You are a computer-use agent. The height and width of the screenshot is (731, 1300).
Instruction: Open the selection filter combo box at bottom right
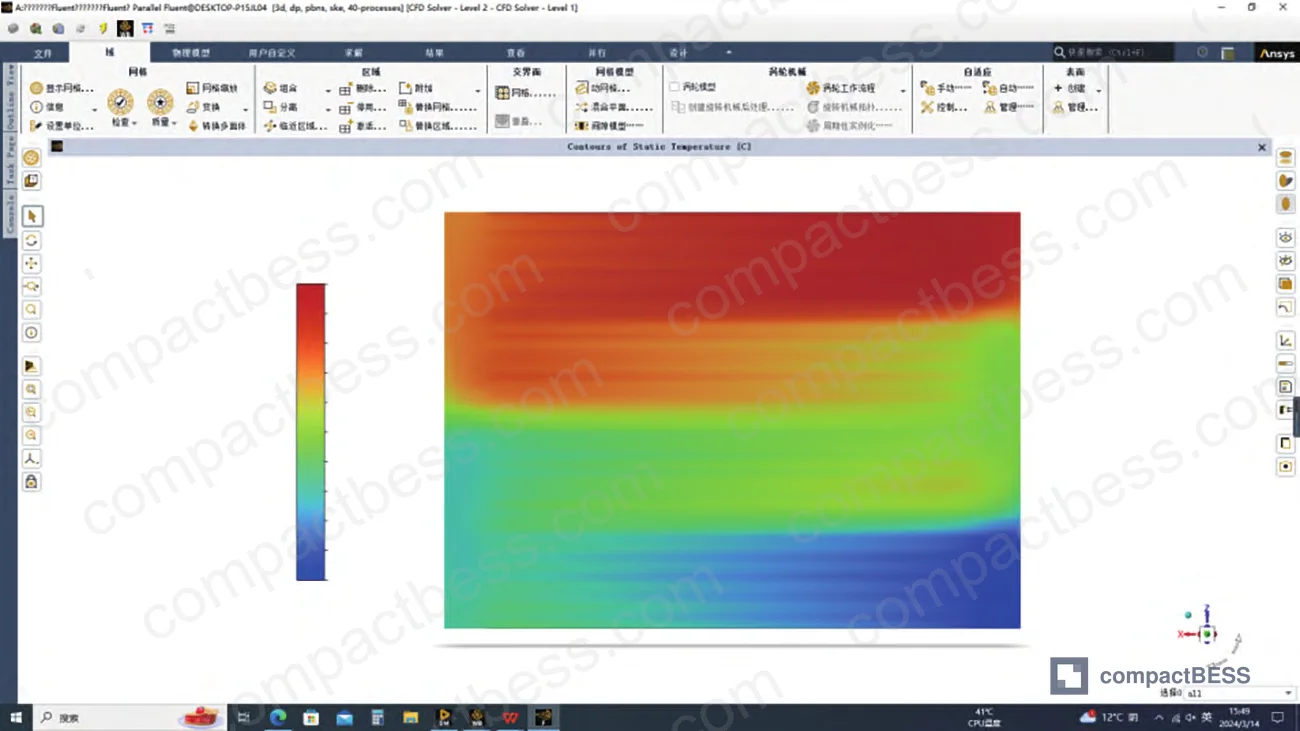point(1240,693)
